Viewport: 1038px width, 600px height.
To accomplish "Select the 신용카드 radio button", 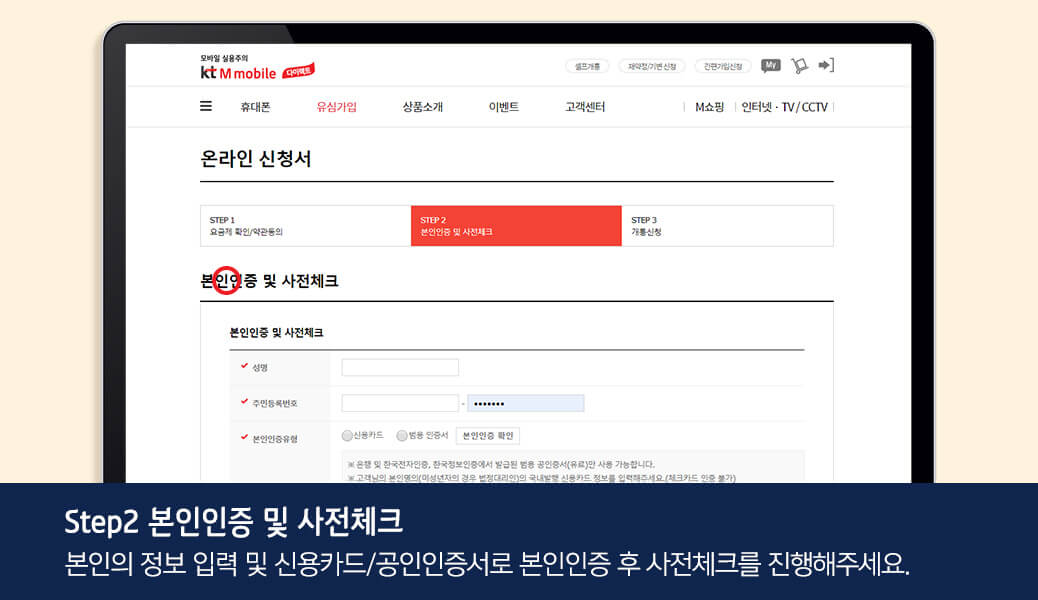I will pos(347,436).
